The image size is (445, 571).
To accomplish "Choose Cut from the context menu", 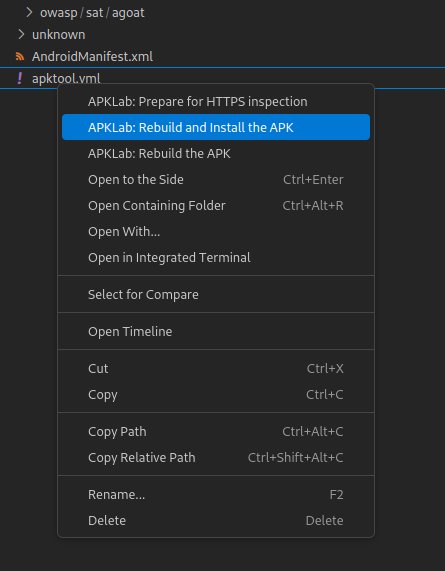I will pyautogui.click(x=216, y=369).
